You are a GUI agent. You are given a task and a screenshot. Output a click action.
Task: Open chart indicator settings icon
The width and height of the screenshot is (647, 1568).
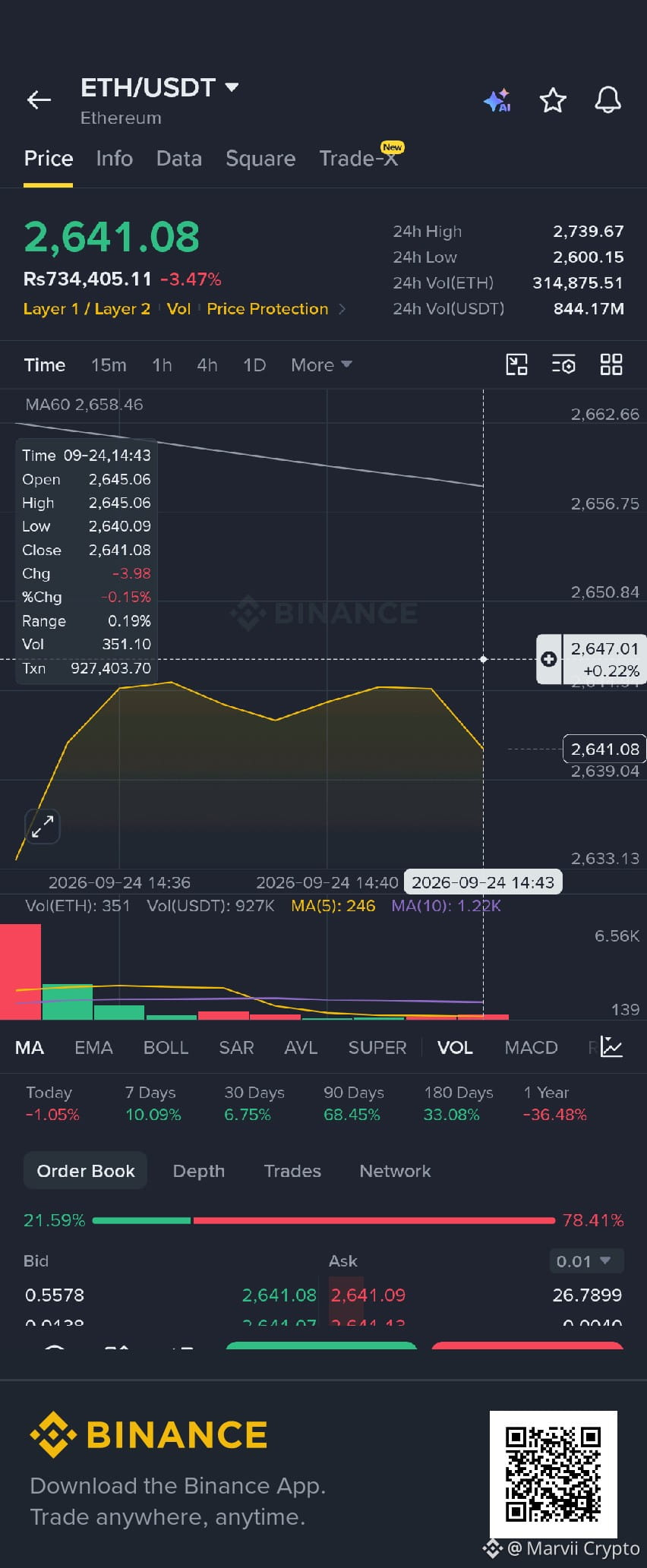[563, 364]
